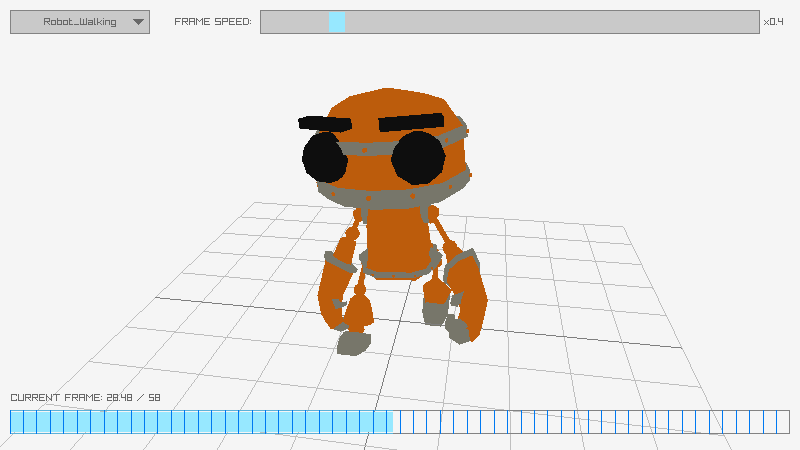Click the robot's black eye on the right
Screen dimensions: 800x450
pyautogui.click(x=418, y=158)
